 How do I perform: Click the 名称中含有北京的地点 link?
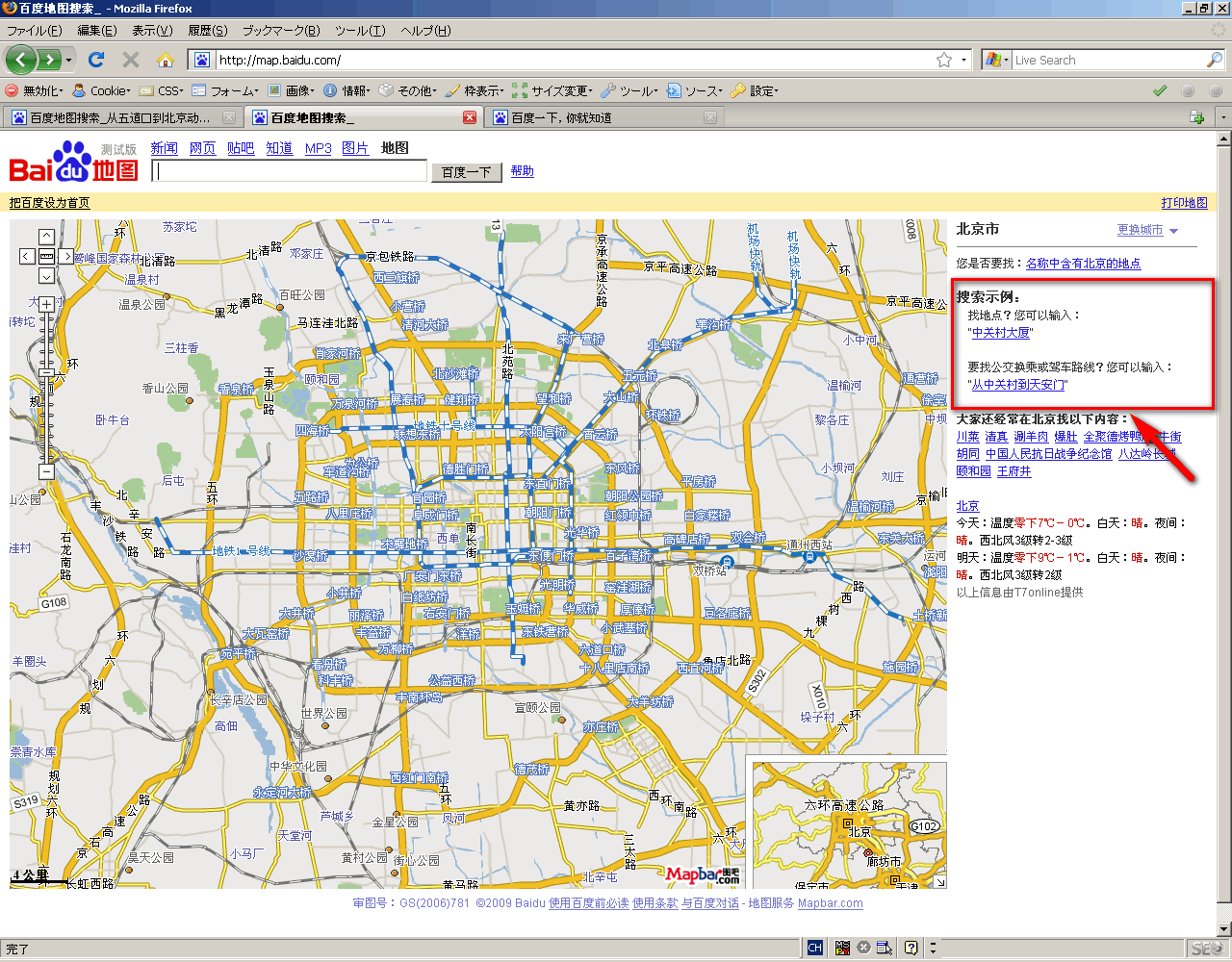[1083, 264]
